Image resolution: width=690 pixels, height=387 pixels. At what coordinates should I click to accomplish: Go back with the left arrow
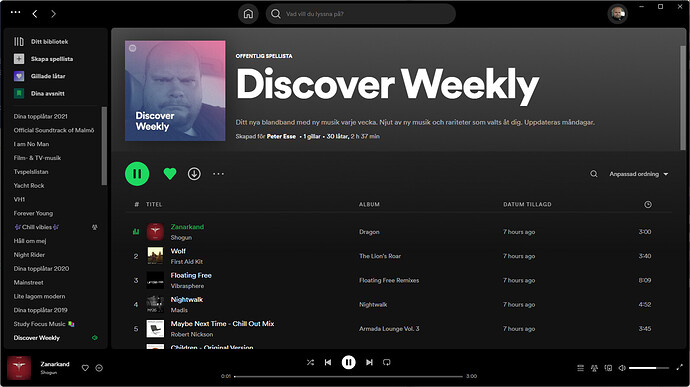pos(35,14)
